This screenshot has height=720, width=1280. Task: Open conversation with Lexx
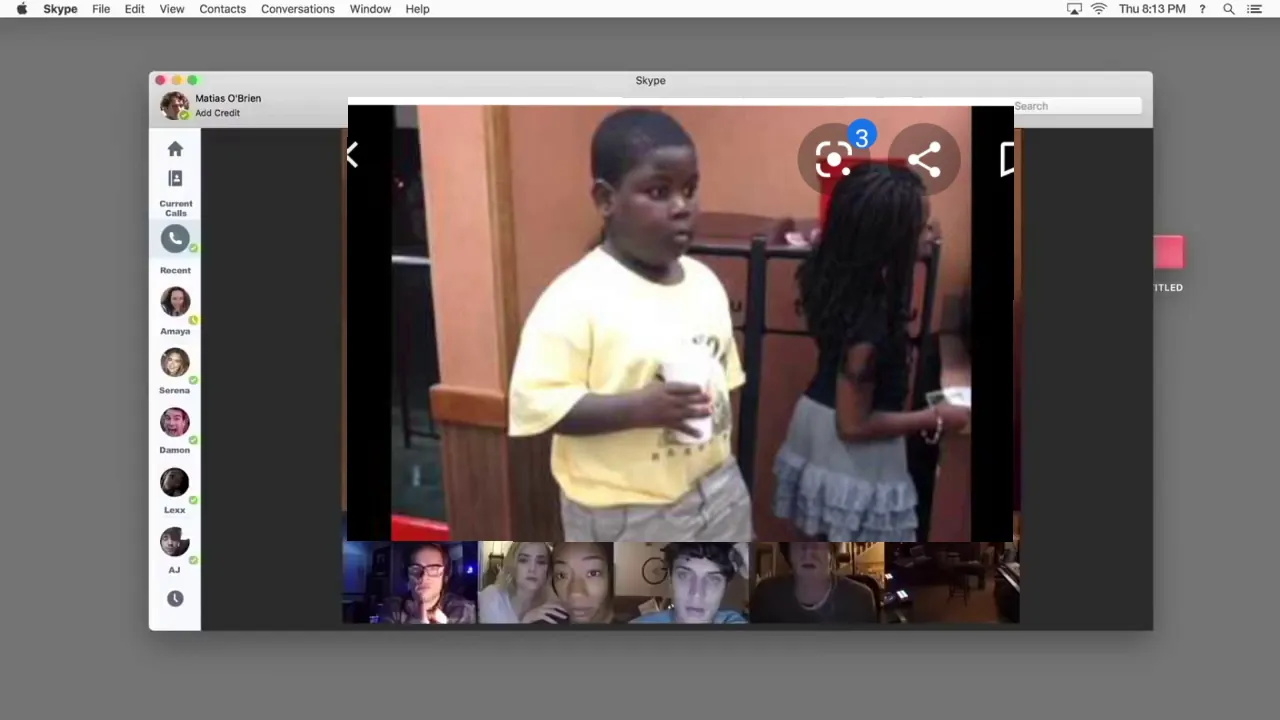(175, 481)
